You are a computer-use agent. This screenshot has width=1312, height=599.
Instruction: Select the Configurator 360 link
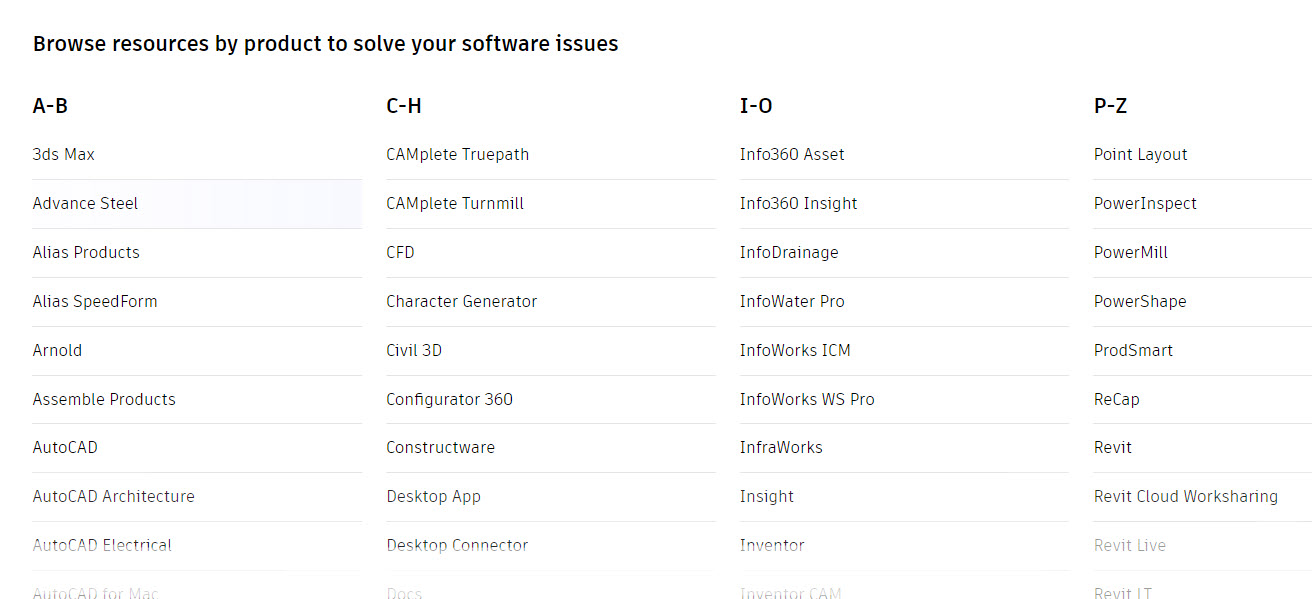tap(450, 399)
